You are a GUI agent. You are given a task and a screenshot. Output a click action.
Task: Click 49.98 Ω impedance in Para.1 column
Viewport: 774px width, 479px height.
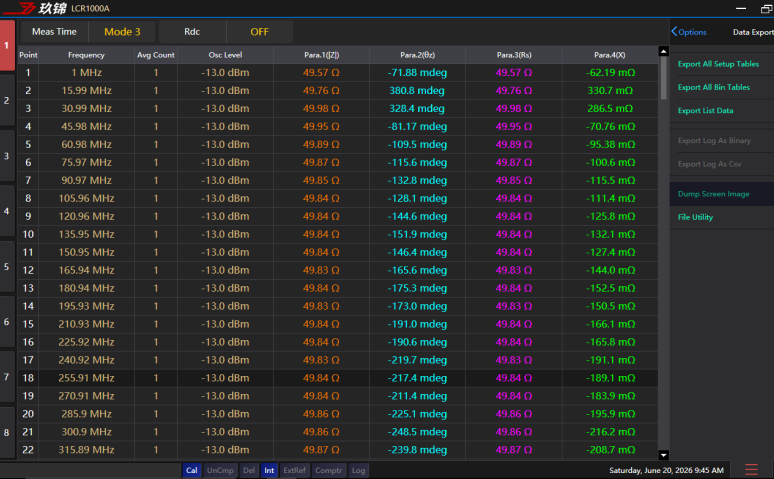tap(321, 109)
